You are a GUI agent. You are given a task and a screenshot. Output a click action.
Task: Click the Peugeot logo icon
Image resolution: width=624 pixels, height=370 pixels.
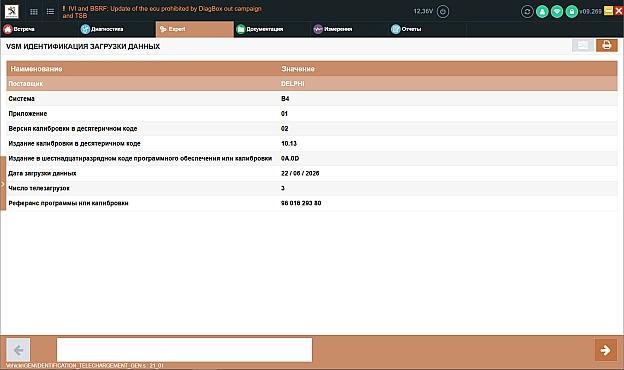point(11,12)
